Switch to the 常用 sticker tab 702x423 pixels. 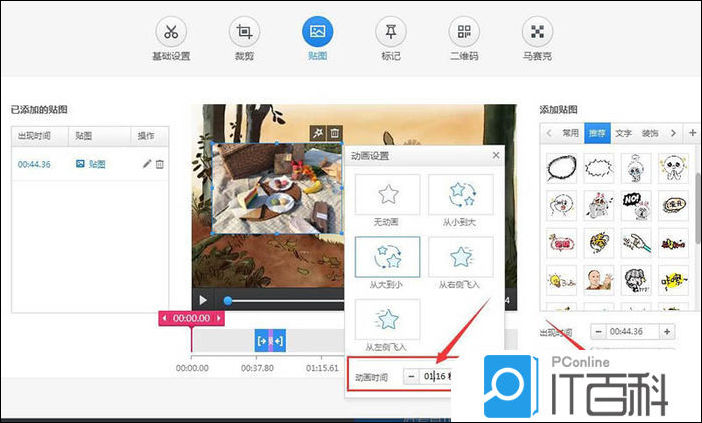[570, 133]
